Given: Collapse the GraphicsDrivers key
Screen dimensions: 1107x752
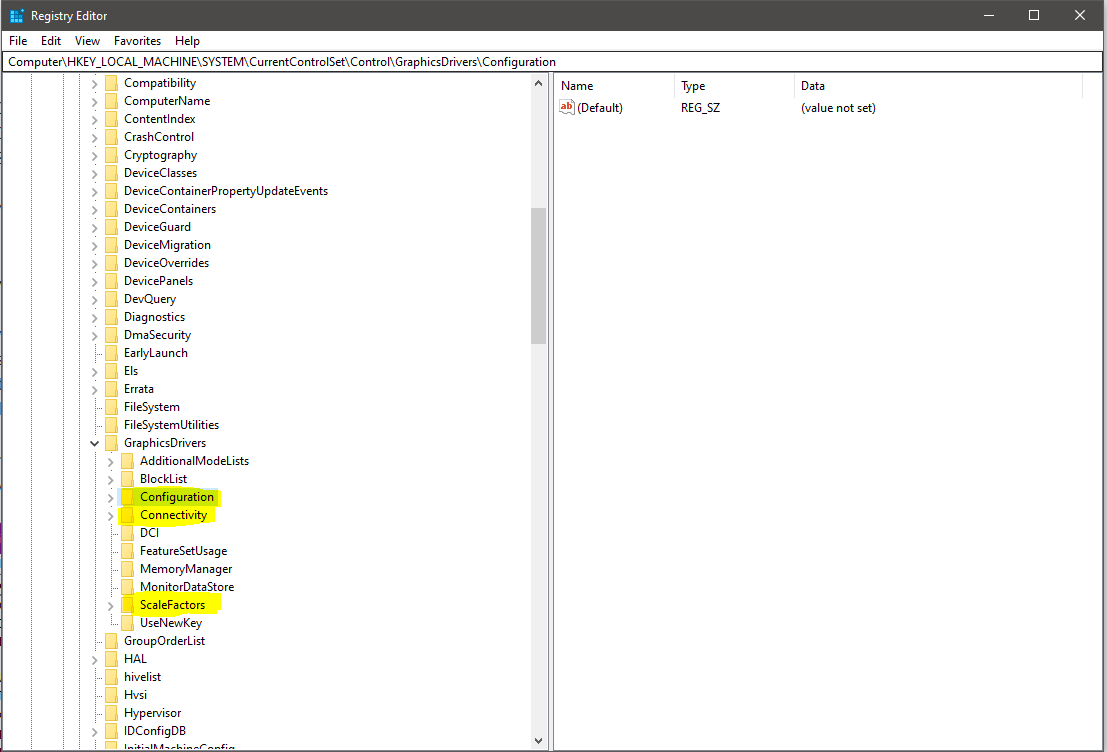Looking at the screenshot, I should point(95,443).
